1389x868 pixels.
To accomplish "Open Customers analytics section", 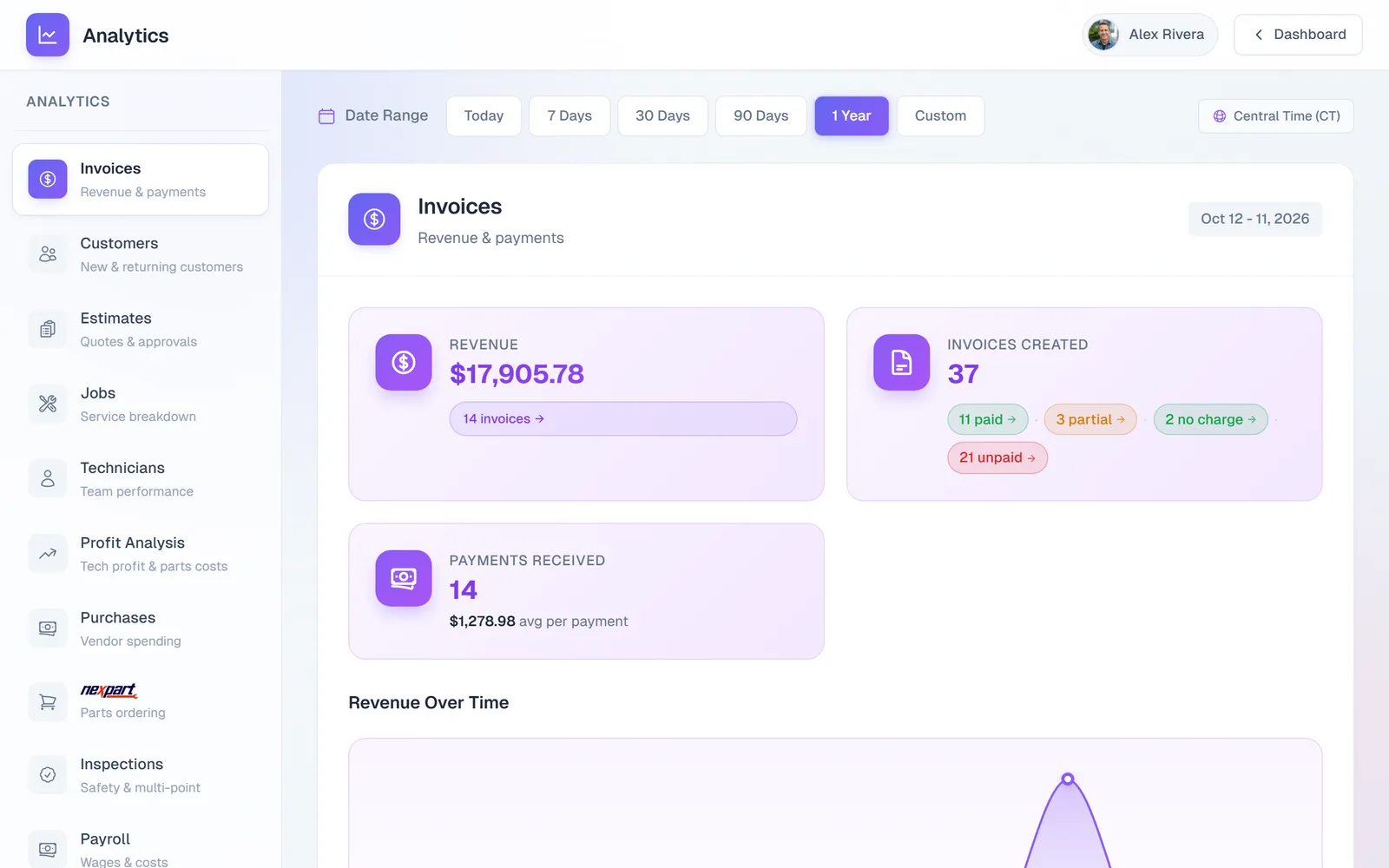I will (x=141, y=254).
